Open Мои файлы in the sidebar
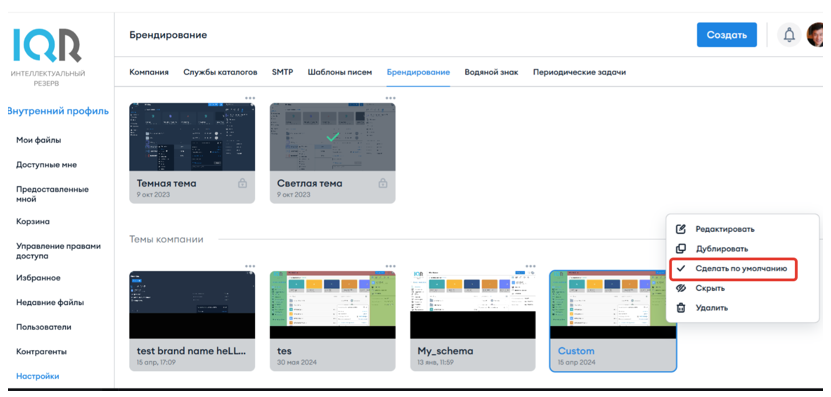Viewport: 831px width, 397px height. click(39, 140)
